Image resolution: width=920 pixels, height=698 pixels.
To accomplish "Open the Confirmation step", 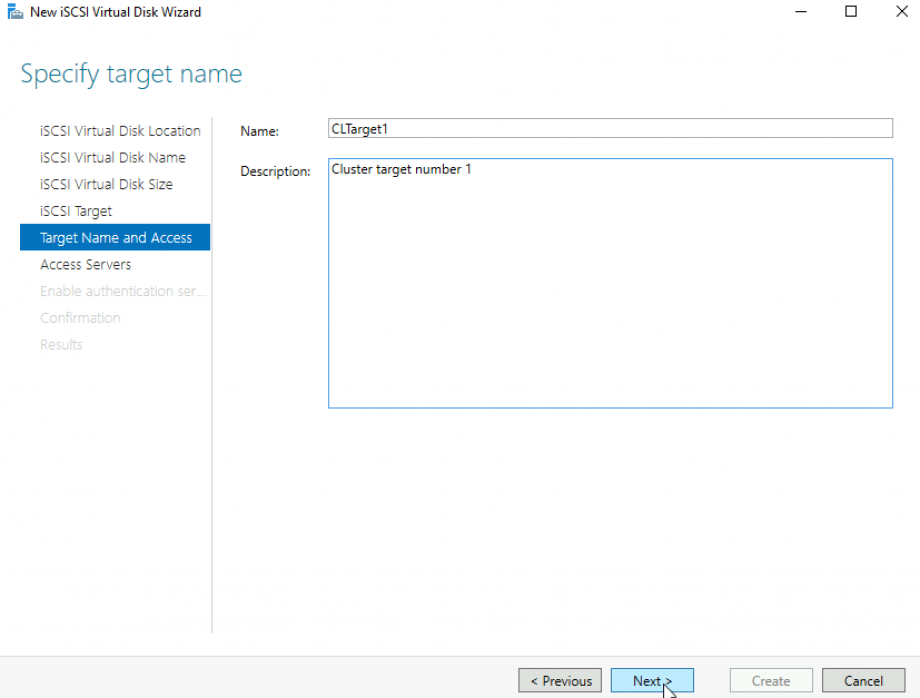I will (80, 317).
